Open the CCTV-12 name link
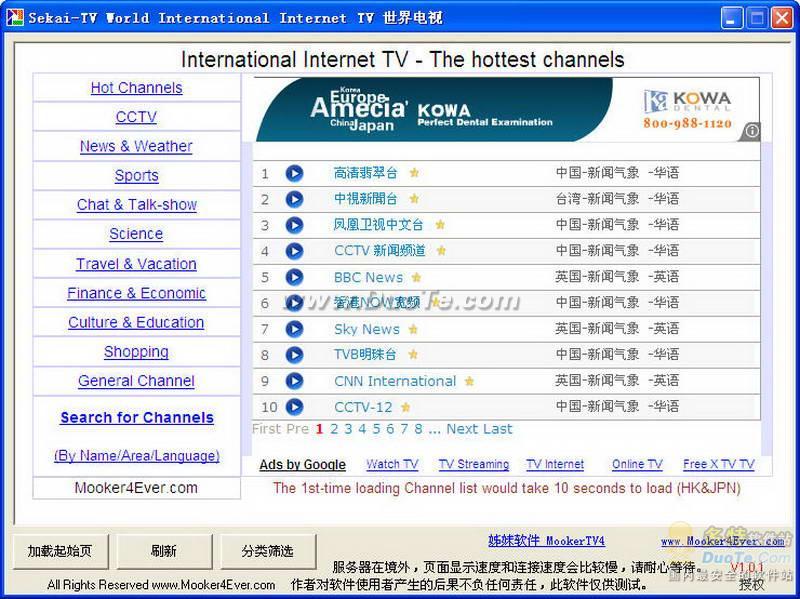Viewport: 800px width, 599px height. pos(363,407)
